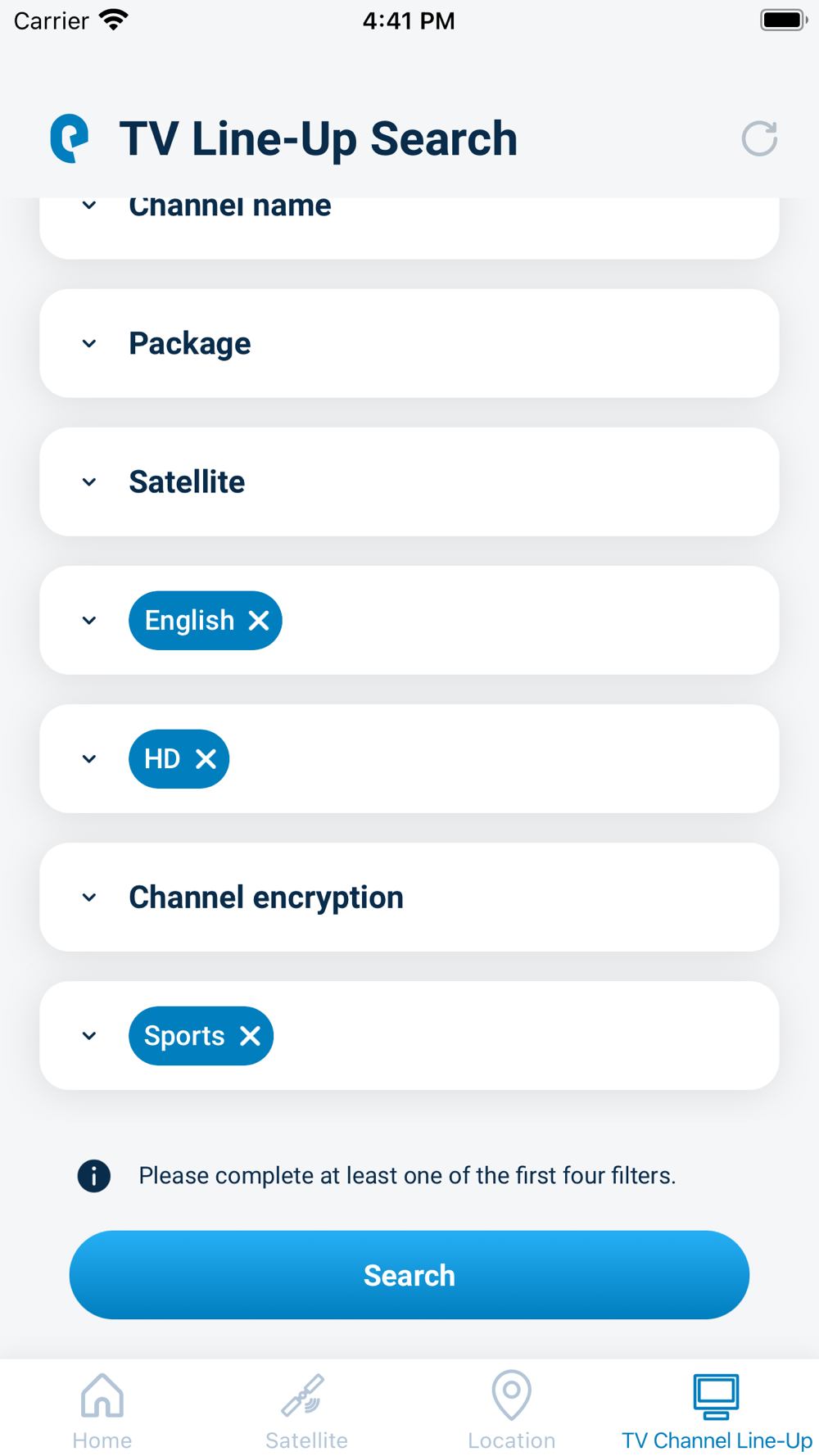
Task: Tap the Location pin icon
Action: tap(512, 1395)
